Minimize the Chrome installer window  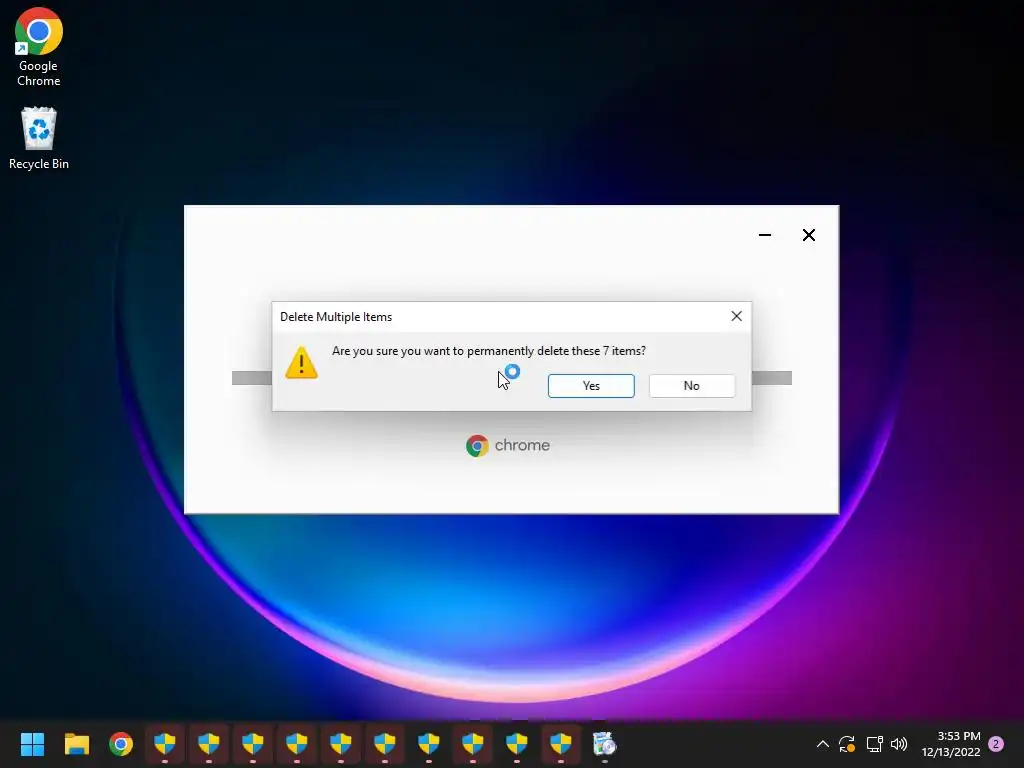[765, 234]
